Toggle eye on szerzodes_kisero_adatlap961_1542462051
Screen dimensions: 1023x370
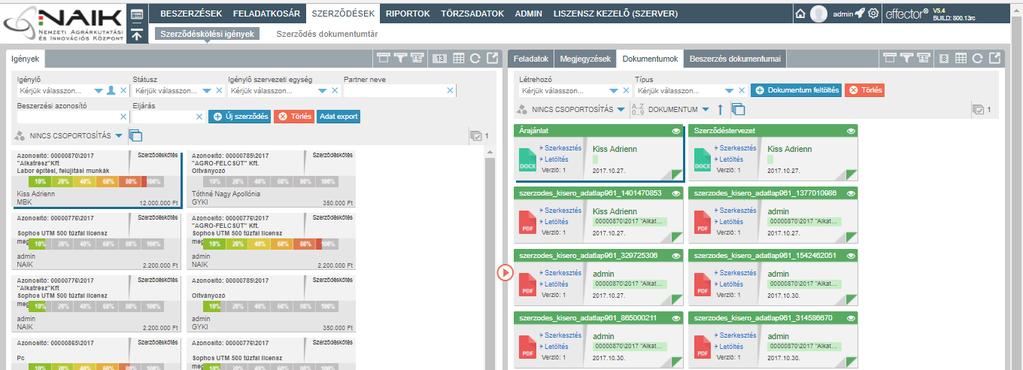[x=850, y=256]
